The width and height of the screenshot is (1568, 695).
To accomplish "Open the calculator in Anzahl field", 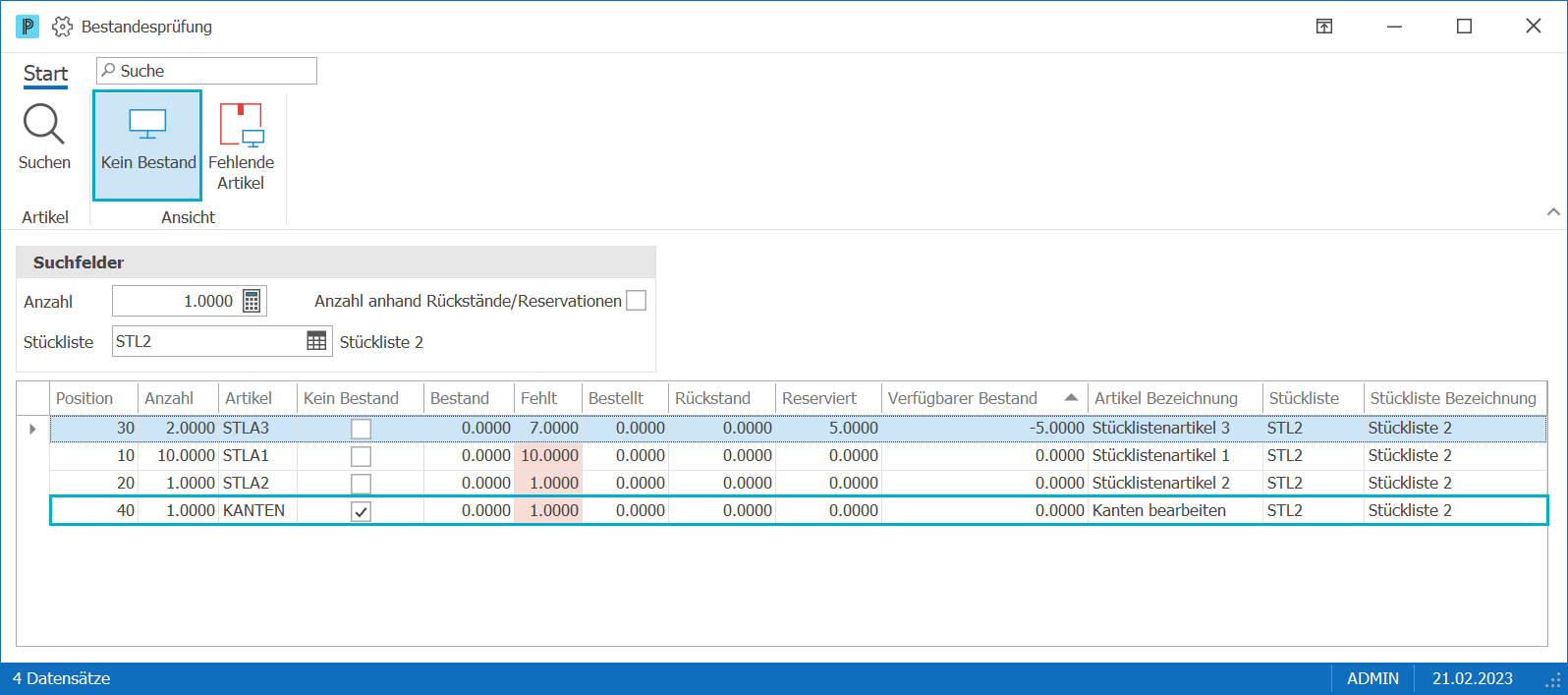I will point(252,302).
